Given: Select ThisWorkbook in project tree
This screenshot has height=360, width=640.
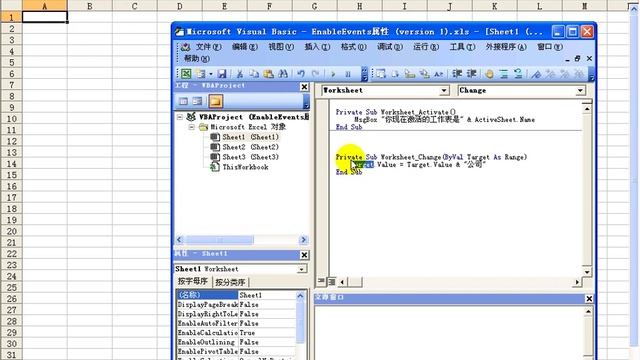Looking at the screenshot, I should (x=239, y=167).
